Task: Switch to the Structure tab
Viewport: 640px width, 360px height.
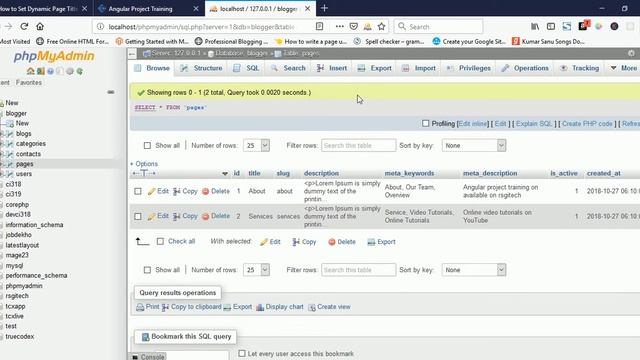Action: (x=202, y=68)
